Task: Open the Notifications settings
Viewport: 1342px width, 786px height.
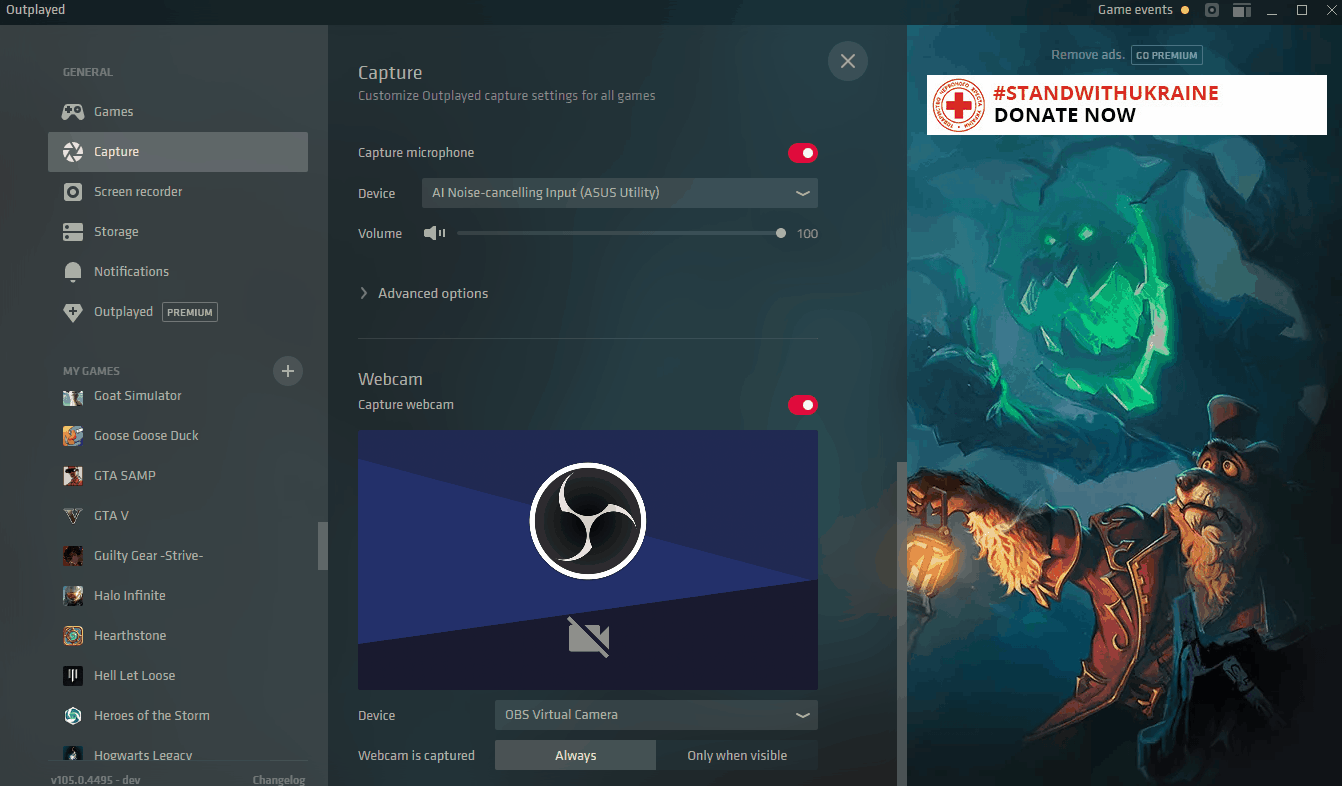Action: point(178,272)
